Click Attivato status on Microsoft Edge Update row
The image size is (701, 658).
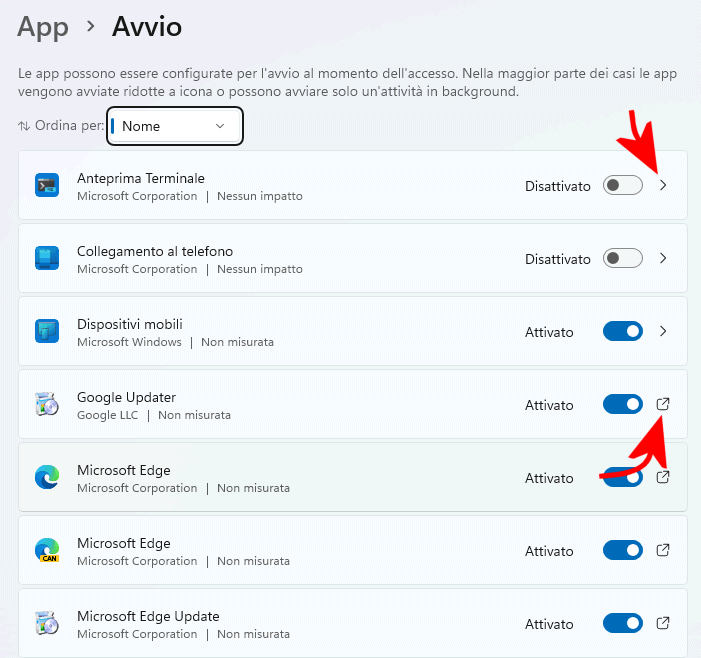point(549,624)
